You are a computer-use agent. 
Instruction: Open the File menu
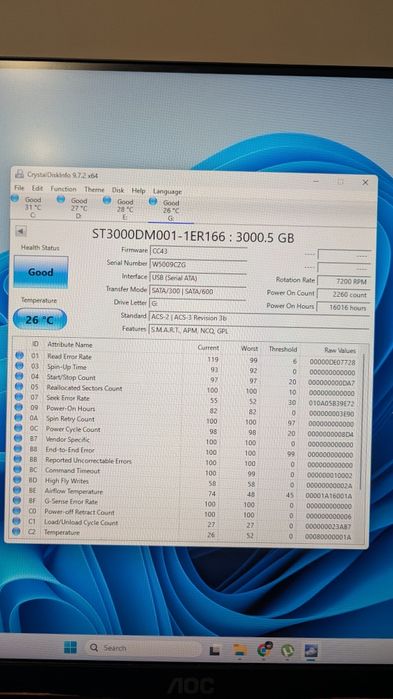pyautogui.click(x=19, y=188)
